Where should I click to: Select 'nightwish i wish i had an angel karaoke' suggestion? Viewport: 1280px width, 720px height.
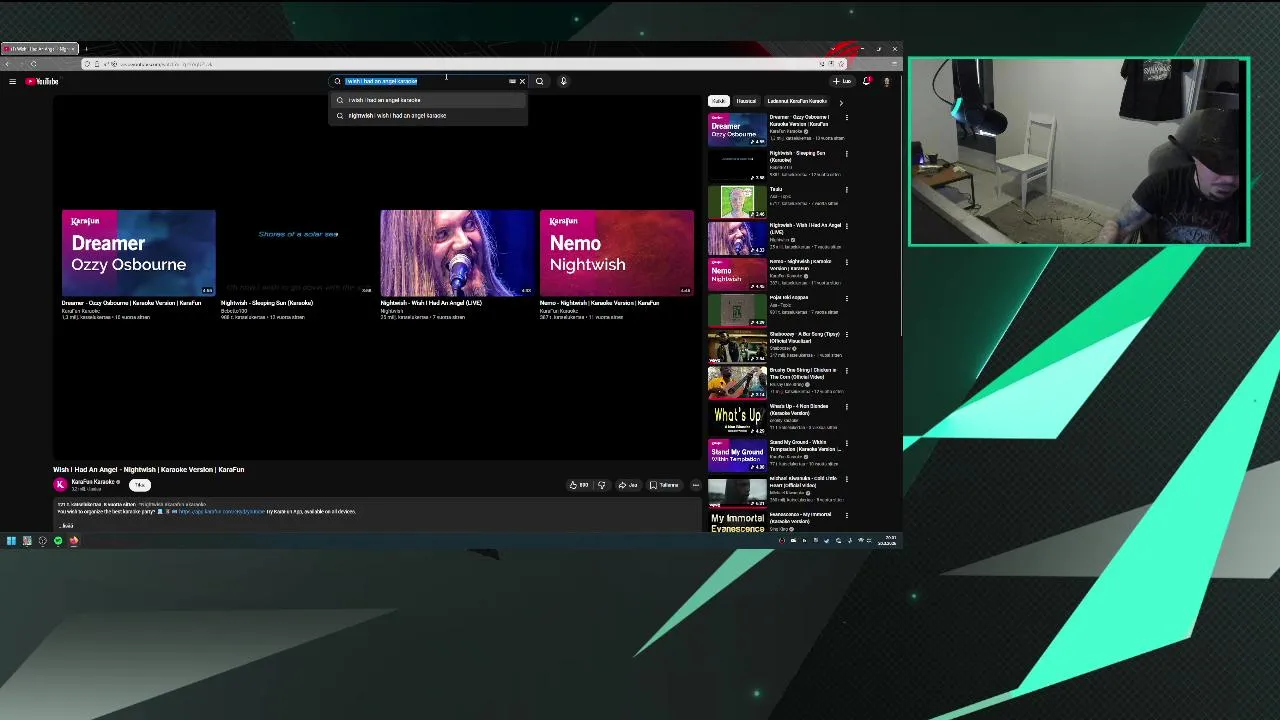point(428,115)
